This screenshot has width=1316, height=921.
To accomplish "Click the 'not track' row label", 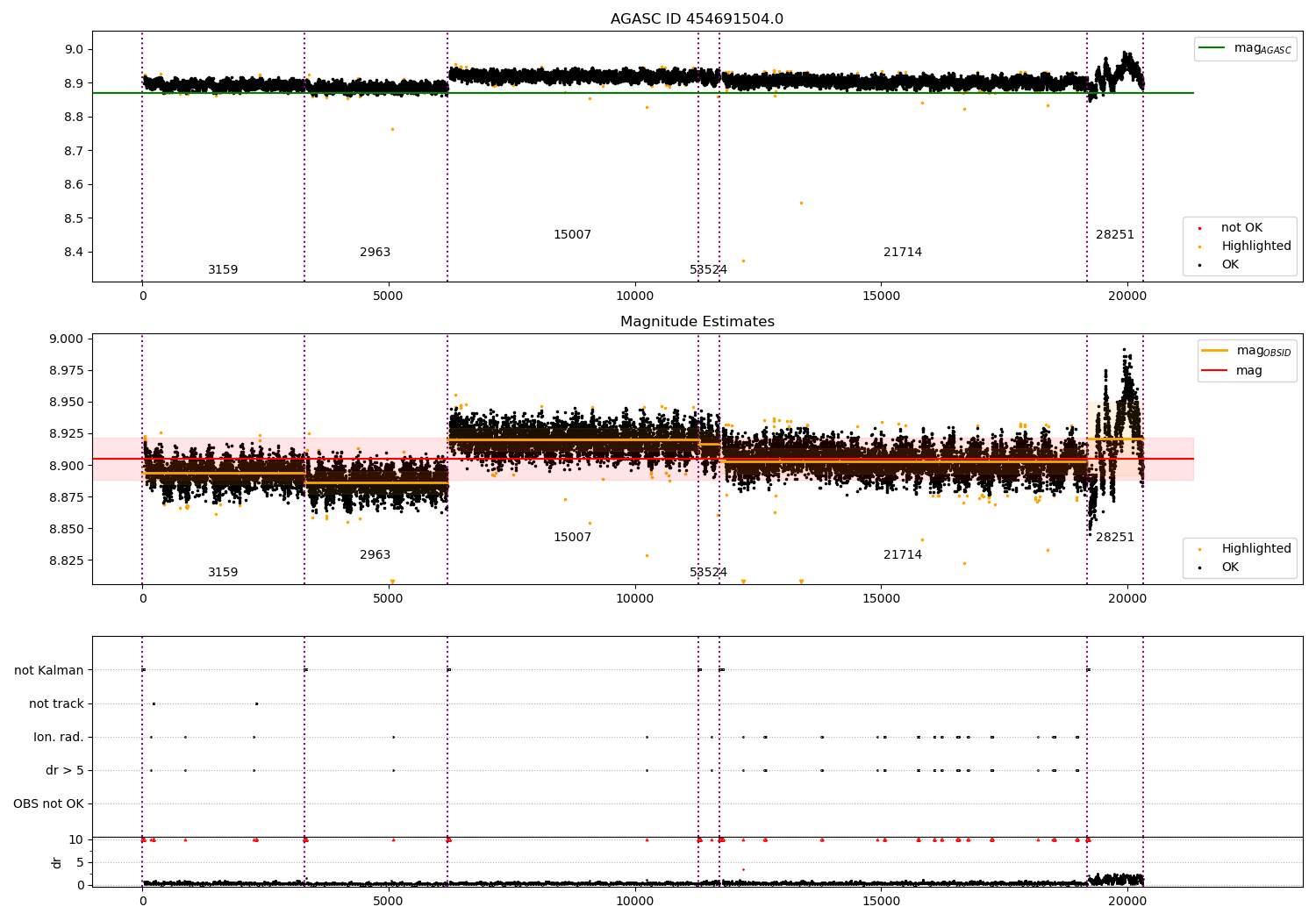I will 56,704.
